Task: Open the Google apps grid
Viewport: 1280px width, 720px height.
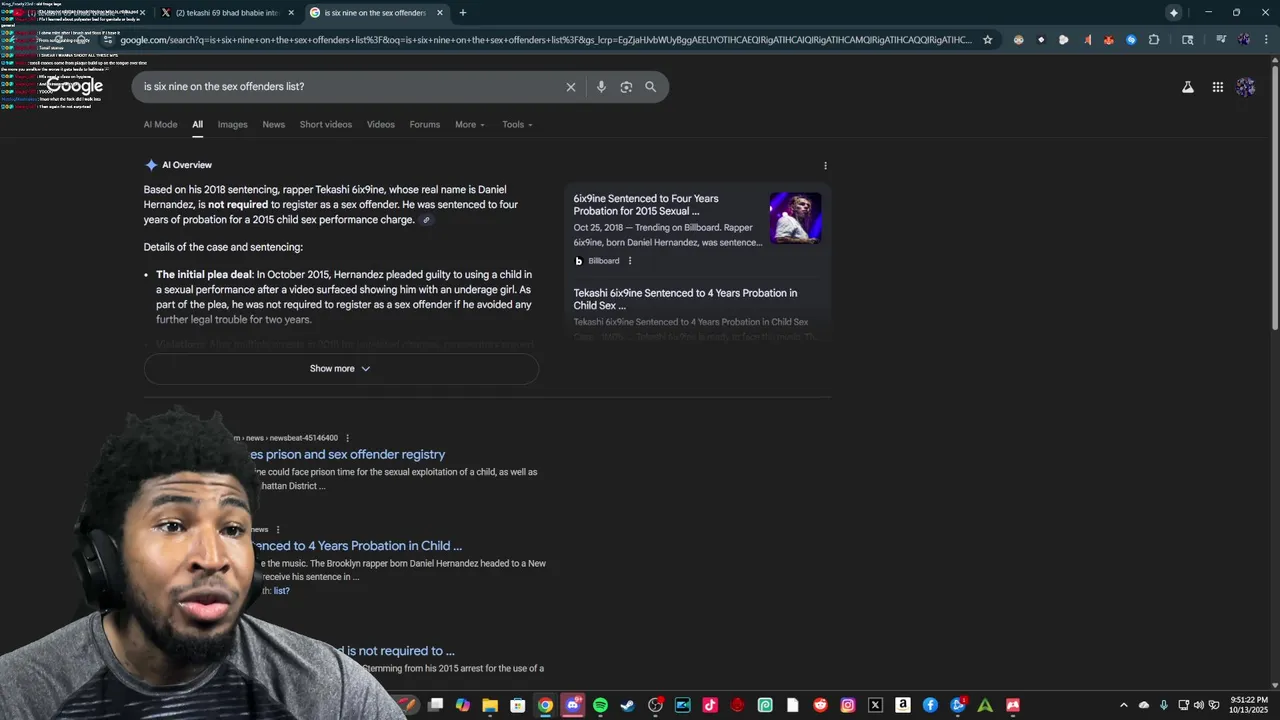Action: pyautogui.click(x=1218, y=87)
